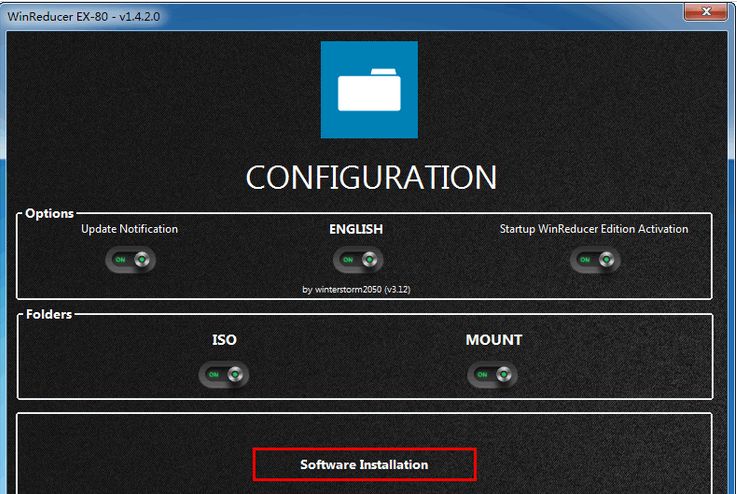Click the 'ENGLISH' language label
The width and height of the screenshot is (737, 494).
click(x=356, y=229)
